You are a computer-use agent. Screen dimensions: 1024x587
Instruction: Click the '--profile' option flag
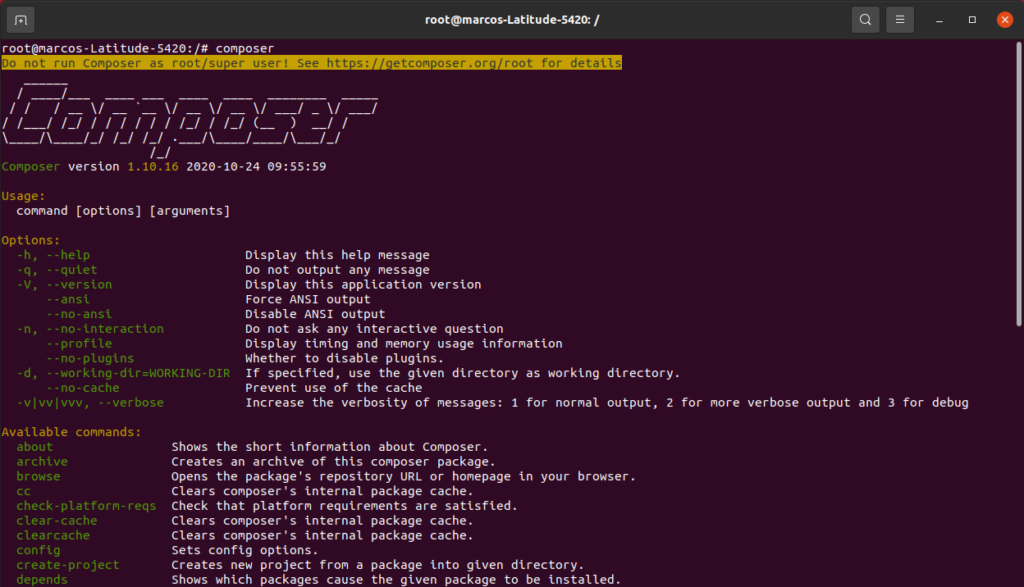pos(79,343)
